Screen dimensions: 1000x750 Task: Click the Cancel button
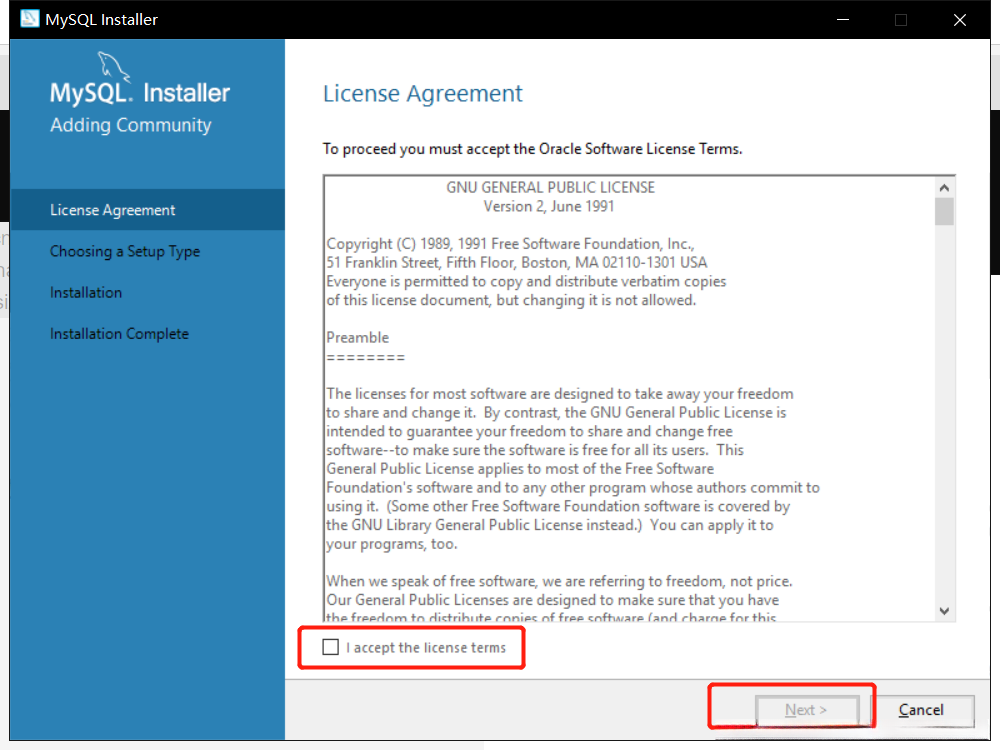pyautogui.click(x=920, y=710)
